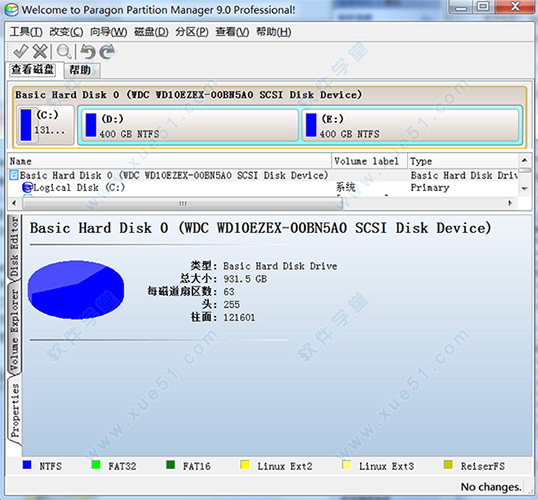538x500 pixels.
Task: Click the blue disk usage pie chart
Action: pyautogui.click(x=76, y=289)
